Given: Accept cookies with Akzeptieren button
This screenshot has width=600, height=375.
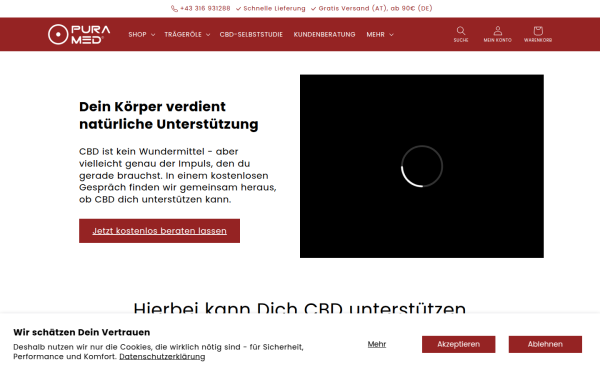Looking at the screenshot, I should pyautogui.click(x=458, y=344).
